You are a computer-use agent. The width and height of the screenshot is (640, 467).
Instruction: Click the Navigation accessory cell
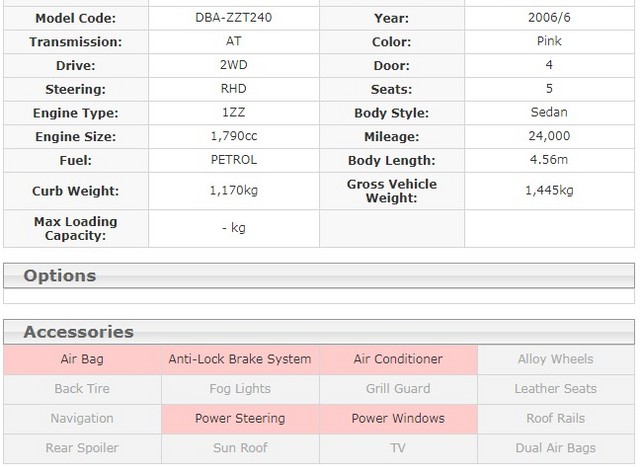(x=82, y=419)
